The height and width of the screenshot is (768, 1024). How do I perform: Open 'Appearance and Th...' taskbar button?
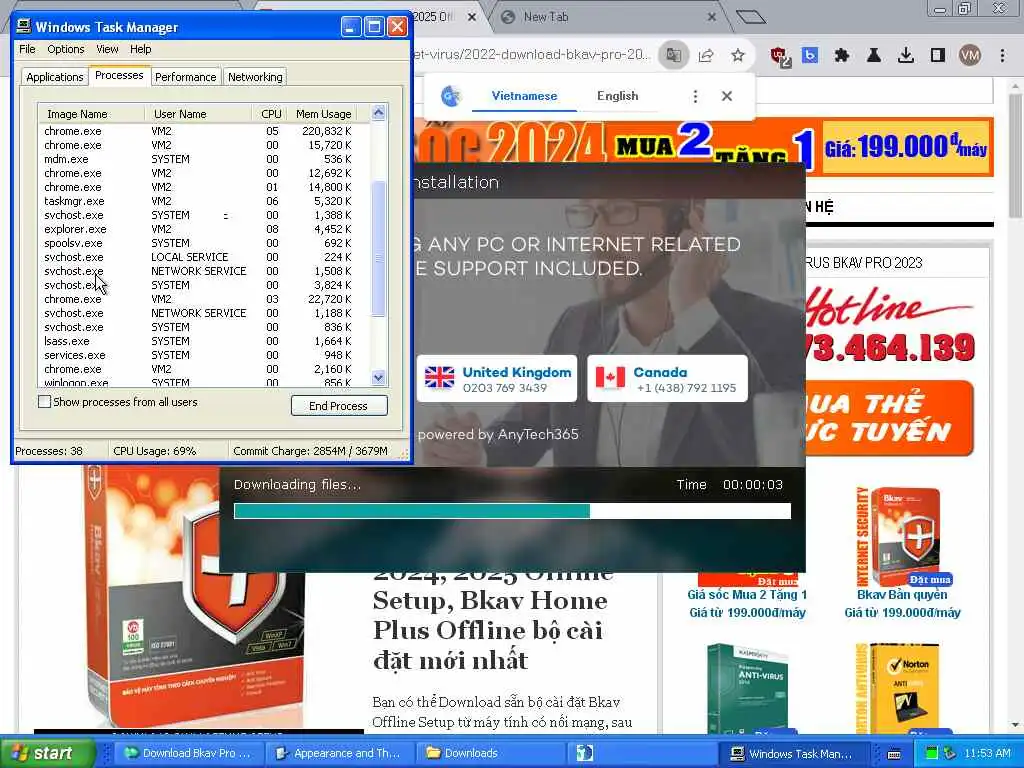coord(341,753)
